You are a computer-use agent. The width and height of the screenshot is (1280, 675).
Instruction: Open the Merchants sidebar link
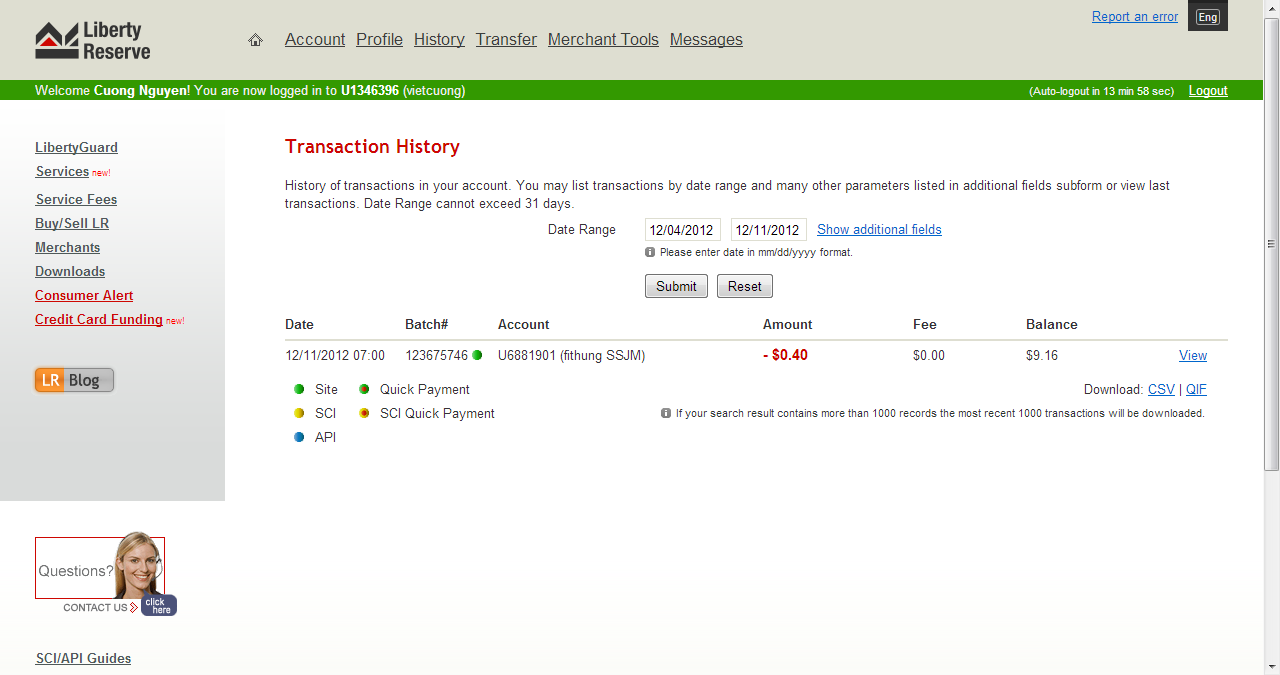tap(67, 247)
